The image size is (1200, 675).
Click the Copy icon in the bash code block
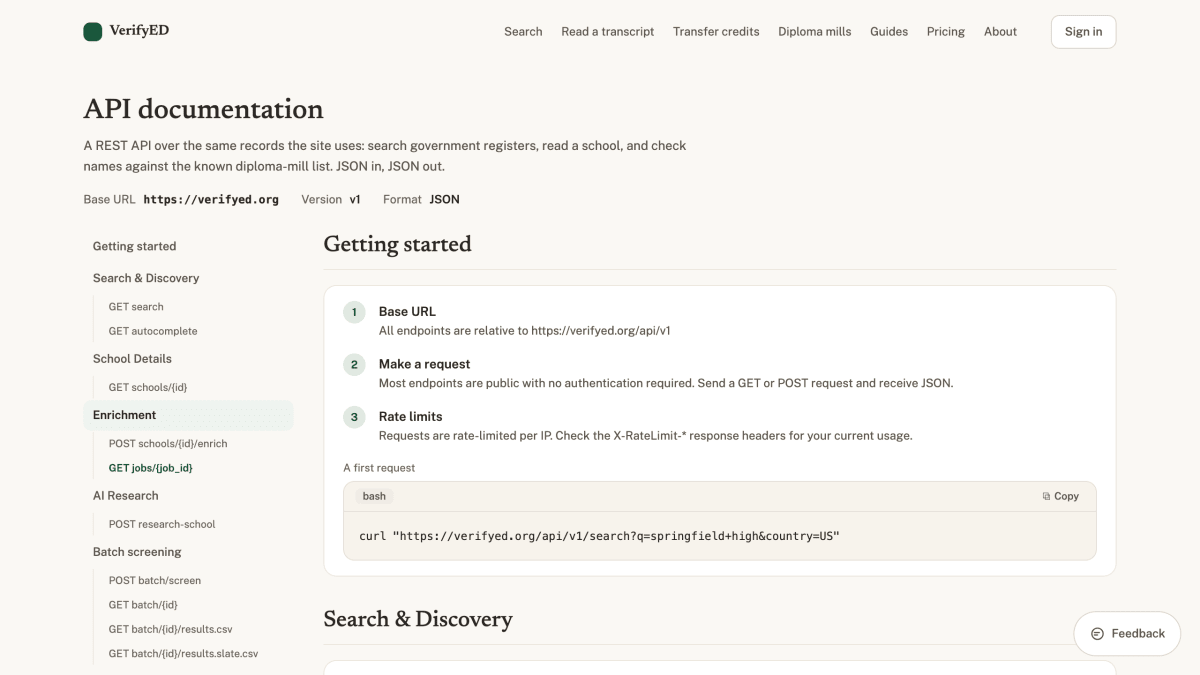pyautogui.click(x=1046, y=496)
